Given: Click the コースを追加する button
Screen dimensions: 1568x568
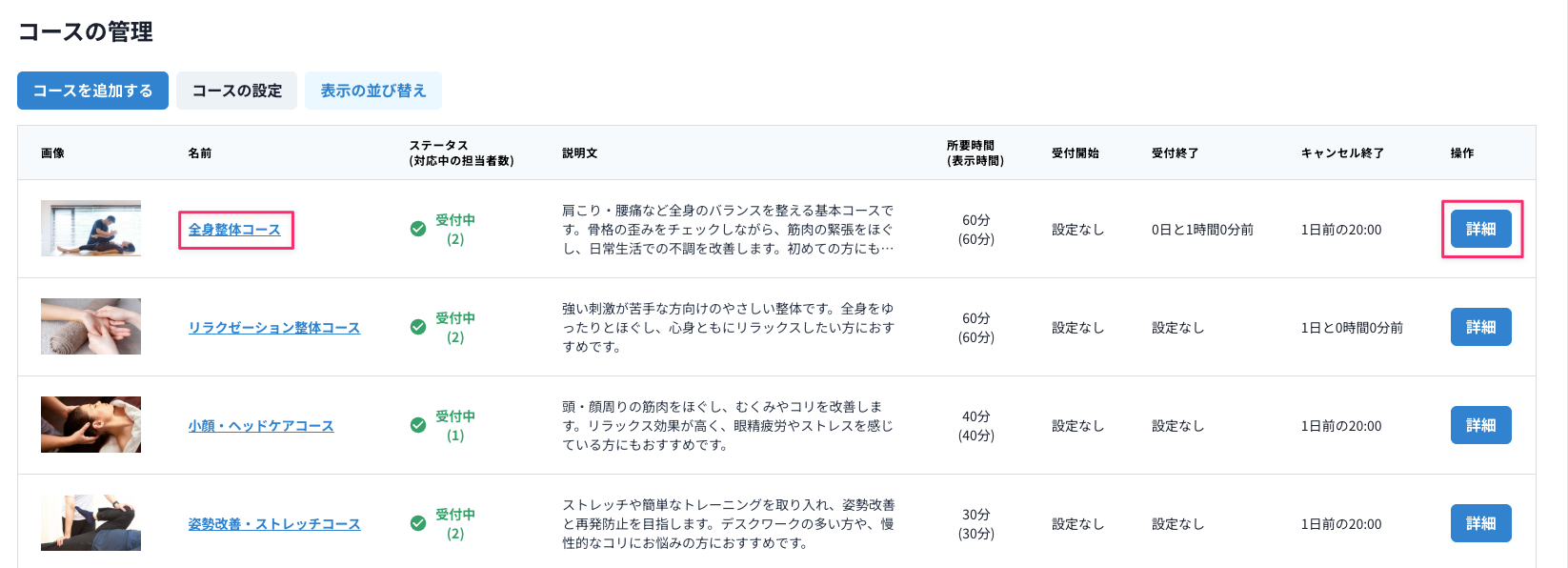Looking at the screenshot, I should coord(92,91).
